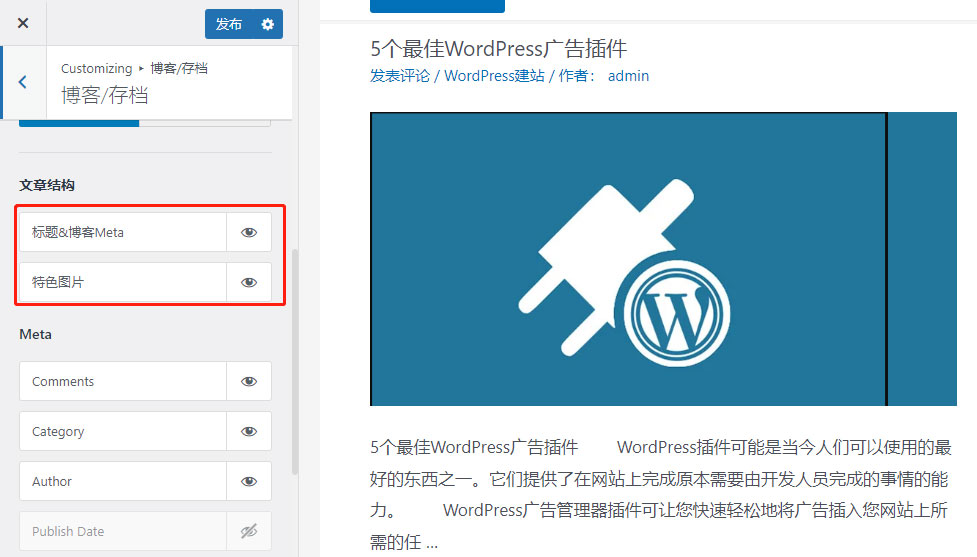This screenshot has width=977, height=557.
Task: Click the Meta section heading
Action: 36,335
